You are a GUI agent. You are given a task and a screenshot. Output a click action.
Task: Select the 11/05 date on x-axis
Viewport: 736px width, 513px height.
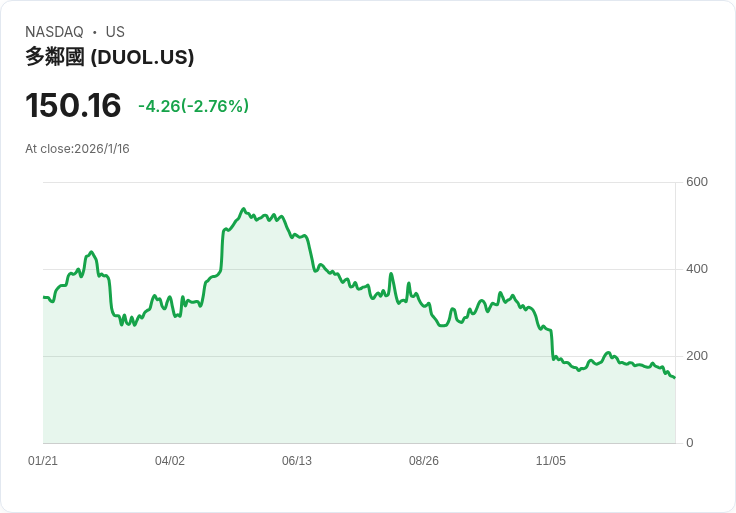[551, 461]
